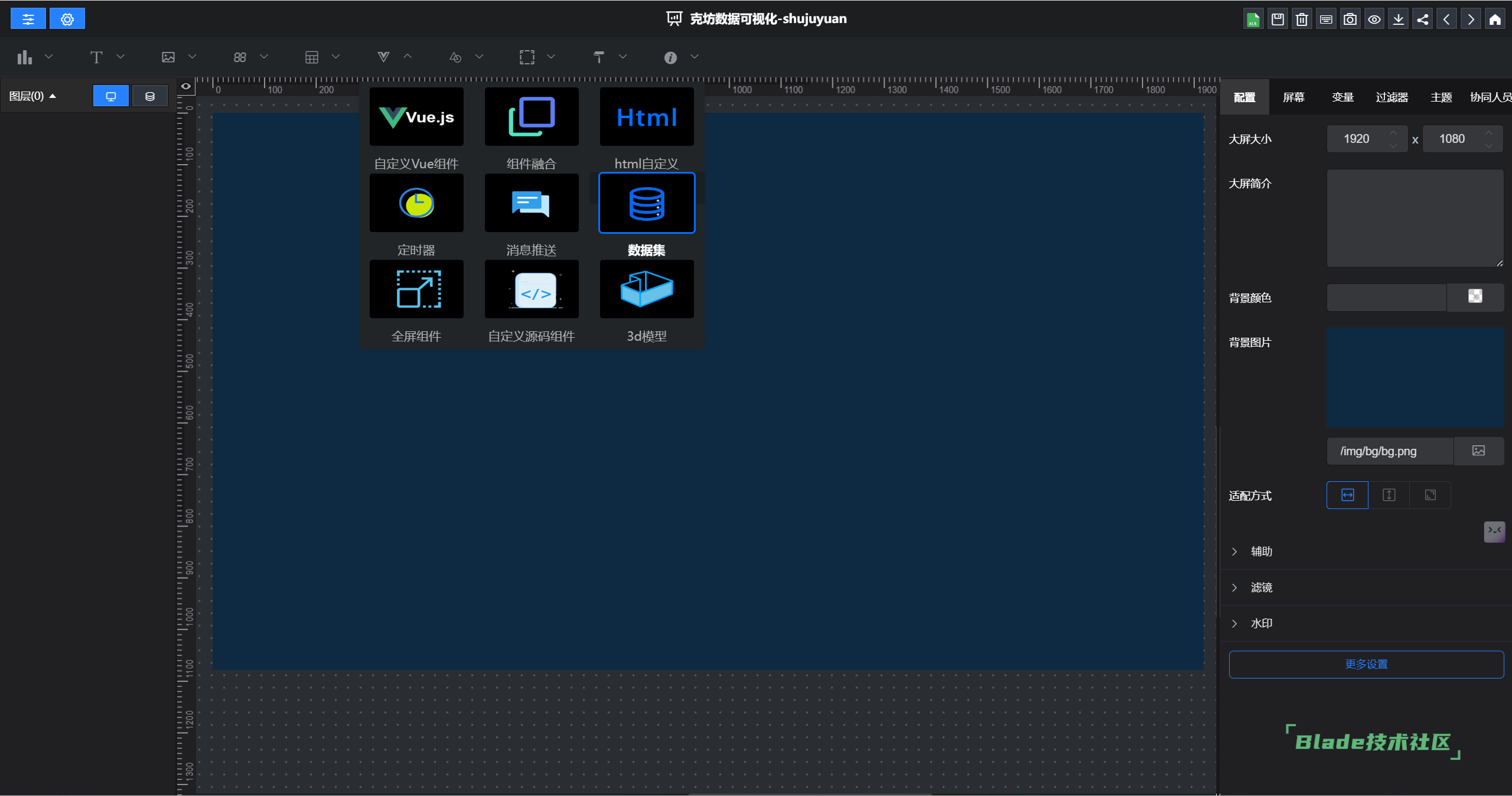This screenshot has width=1512, height=796.
Task: Click the screen height field 1080
Action: tap(1462, 139)
